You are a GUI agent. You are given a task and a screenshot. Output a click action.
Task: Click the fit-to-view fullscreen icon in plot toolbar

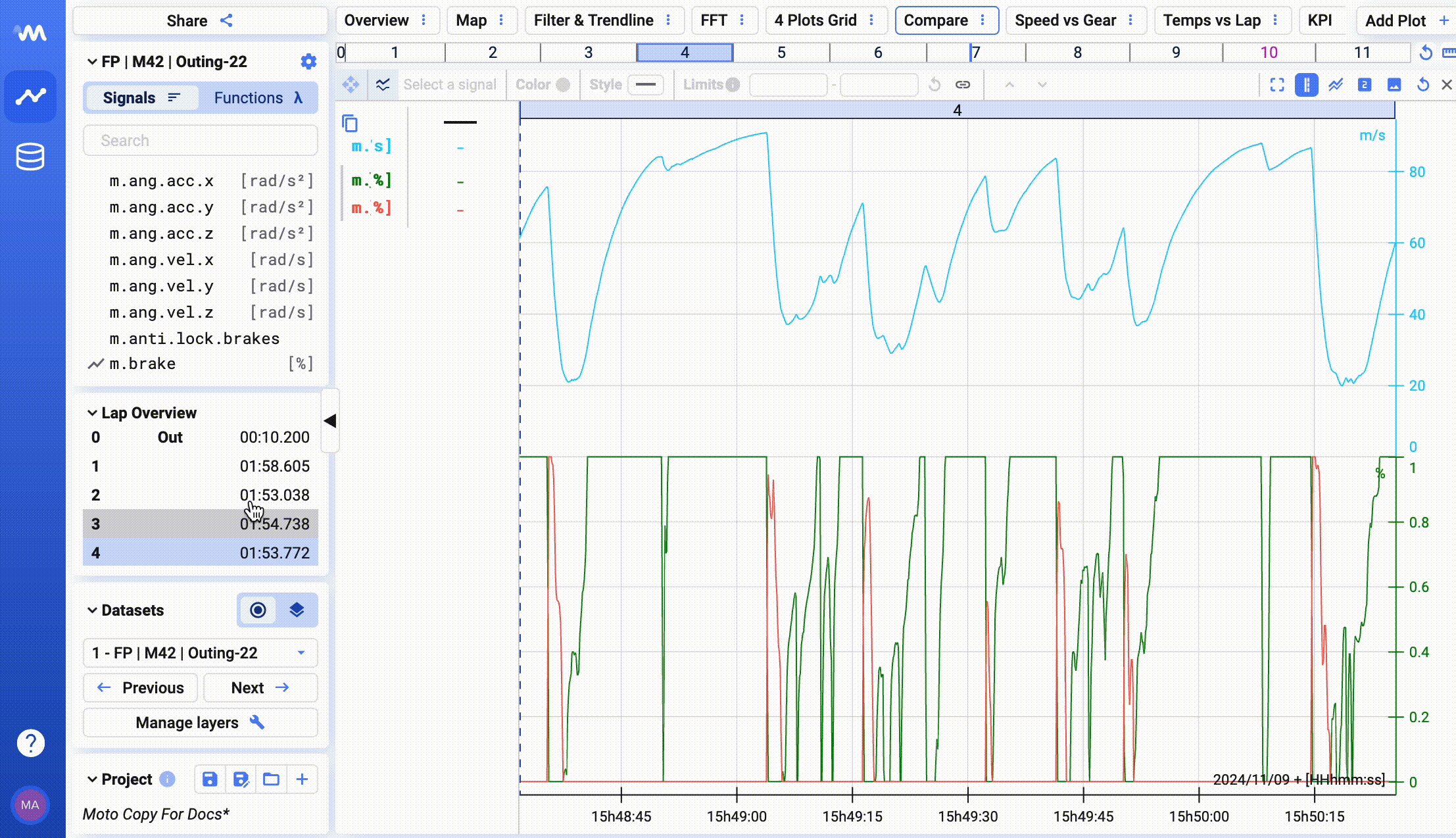[x=1277, y=85]
